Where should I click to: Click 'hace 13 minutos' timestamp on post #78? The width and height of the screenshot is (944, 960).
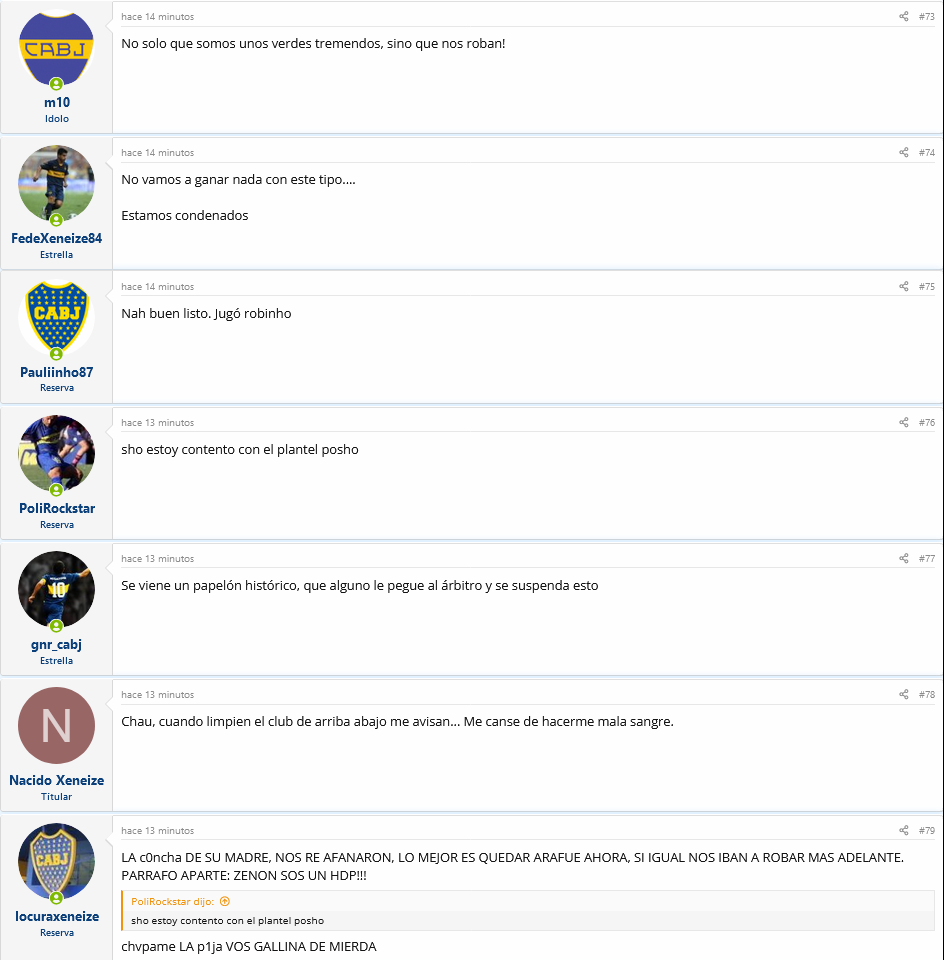pyautogui.click(x=157, y=694)
